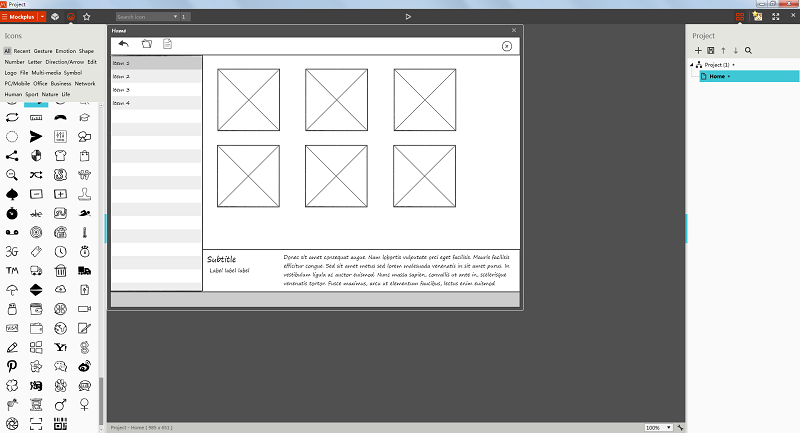Toggle the project tree panel icon
Screen dimensions: 800x433
click(740, 16)
